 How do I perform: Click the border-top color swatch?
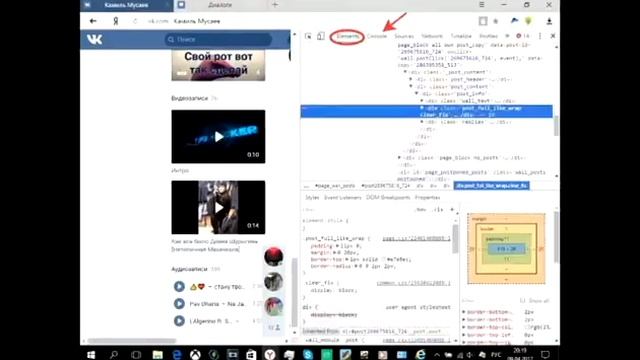[x=384, y=259]
